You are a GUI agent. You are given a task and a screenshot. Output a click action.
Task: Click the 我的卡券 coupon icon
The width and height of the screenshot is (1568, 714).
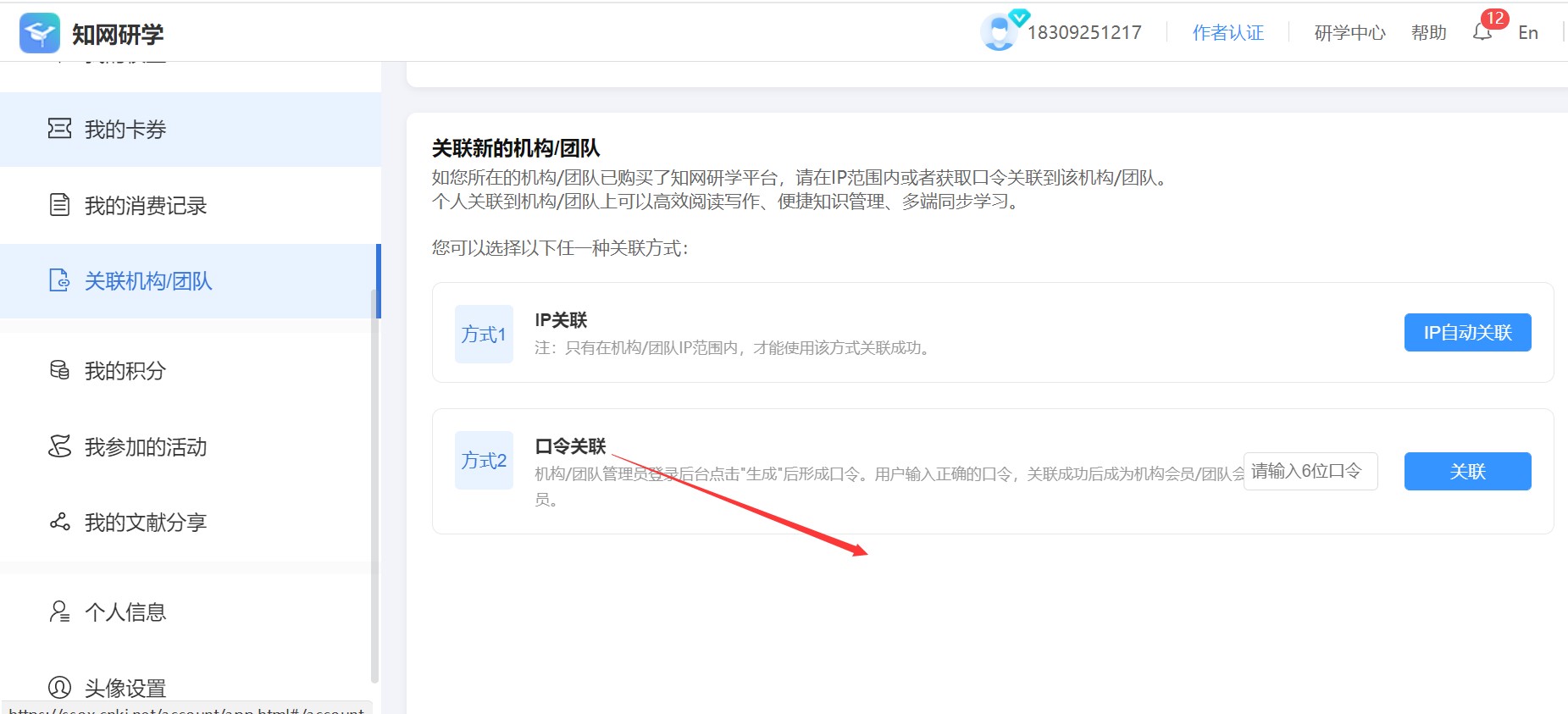59,129
